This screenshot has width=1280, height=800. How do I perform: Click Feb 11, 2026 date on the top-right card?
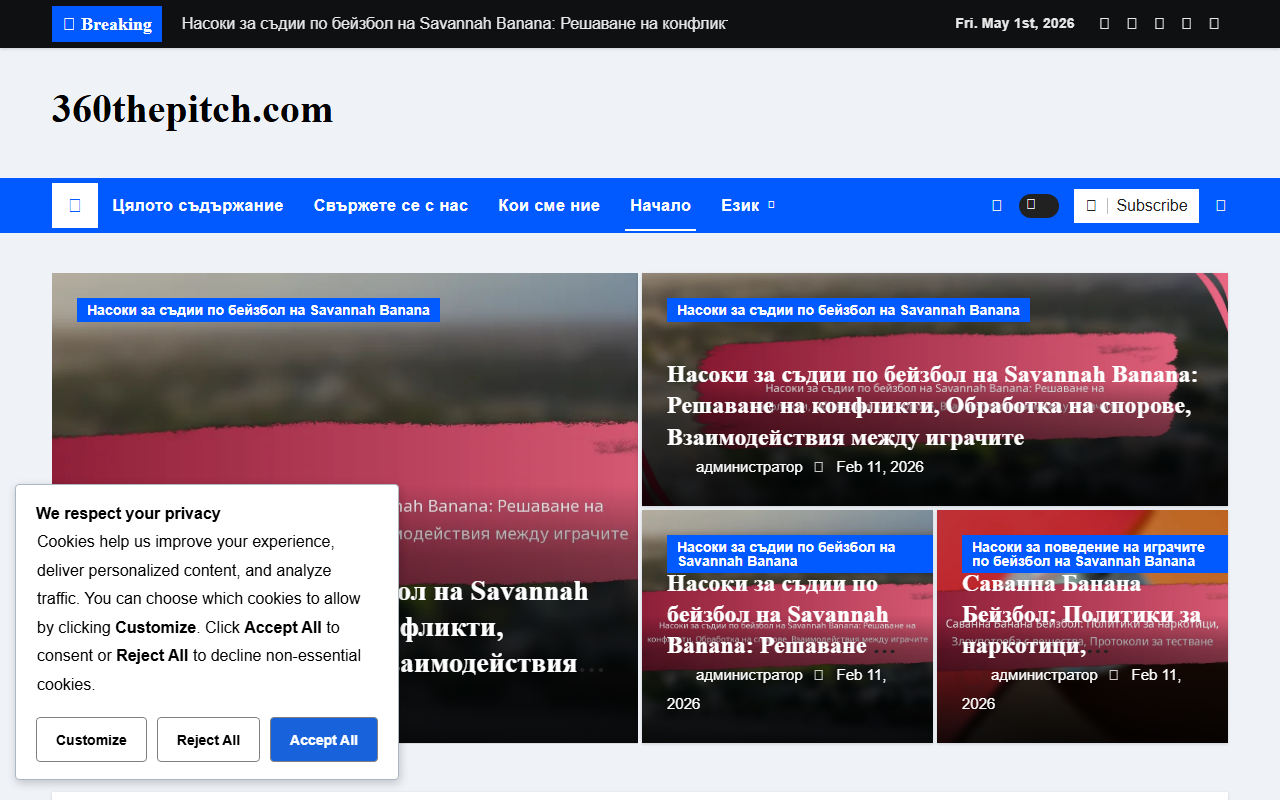tap(880, 467)
